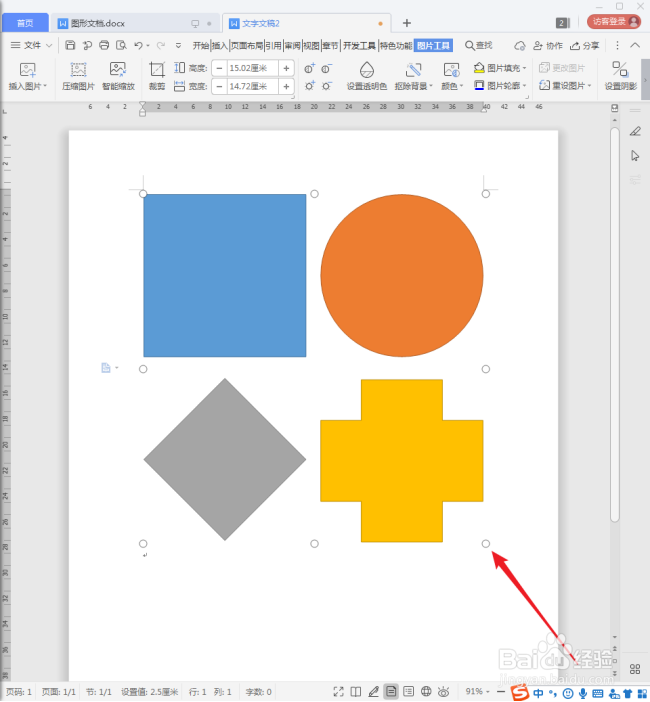This screenshot has width=650, height=702.
Task: Click the fullscreen icon in status bar
Action: (x=338, y=692)
